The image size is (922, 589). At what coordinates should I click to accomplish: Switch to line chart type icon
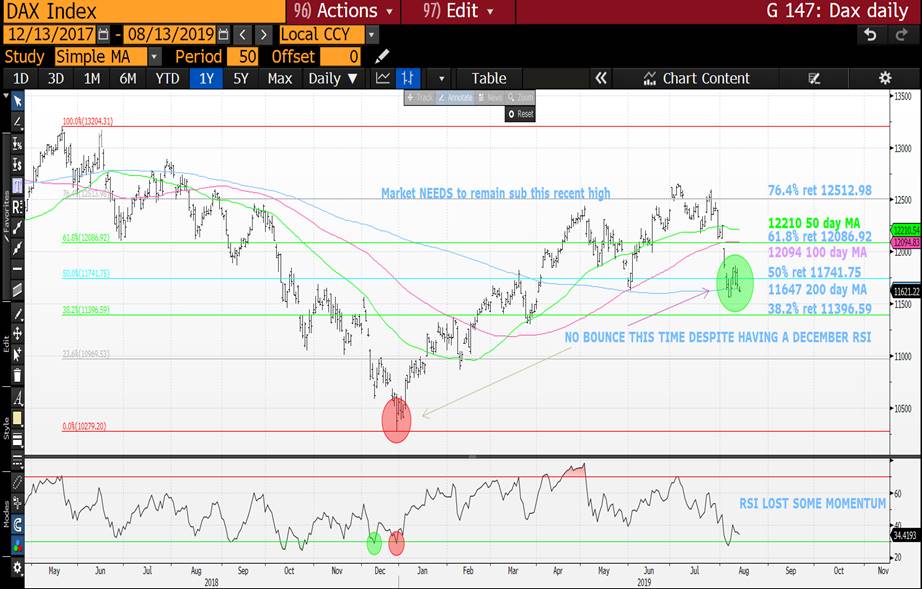(383, 78)
